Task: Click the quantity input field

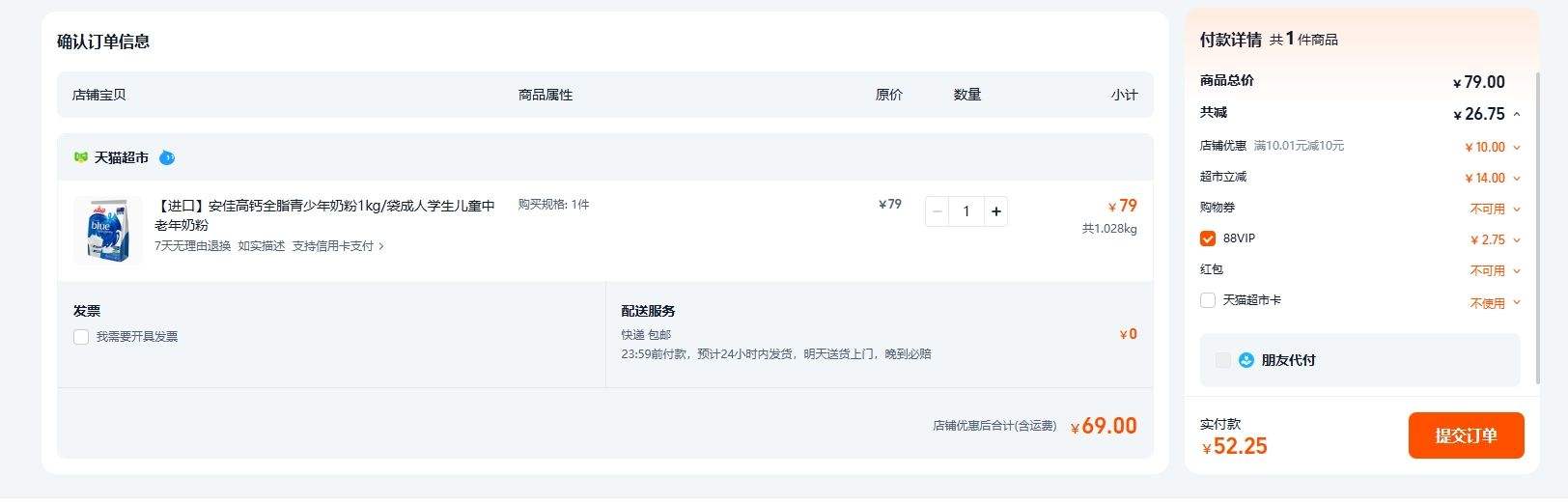Action: 966,211
